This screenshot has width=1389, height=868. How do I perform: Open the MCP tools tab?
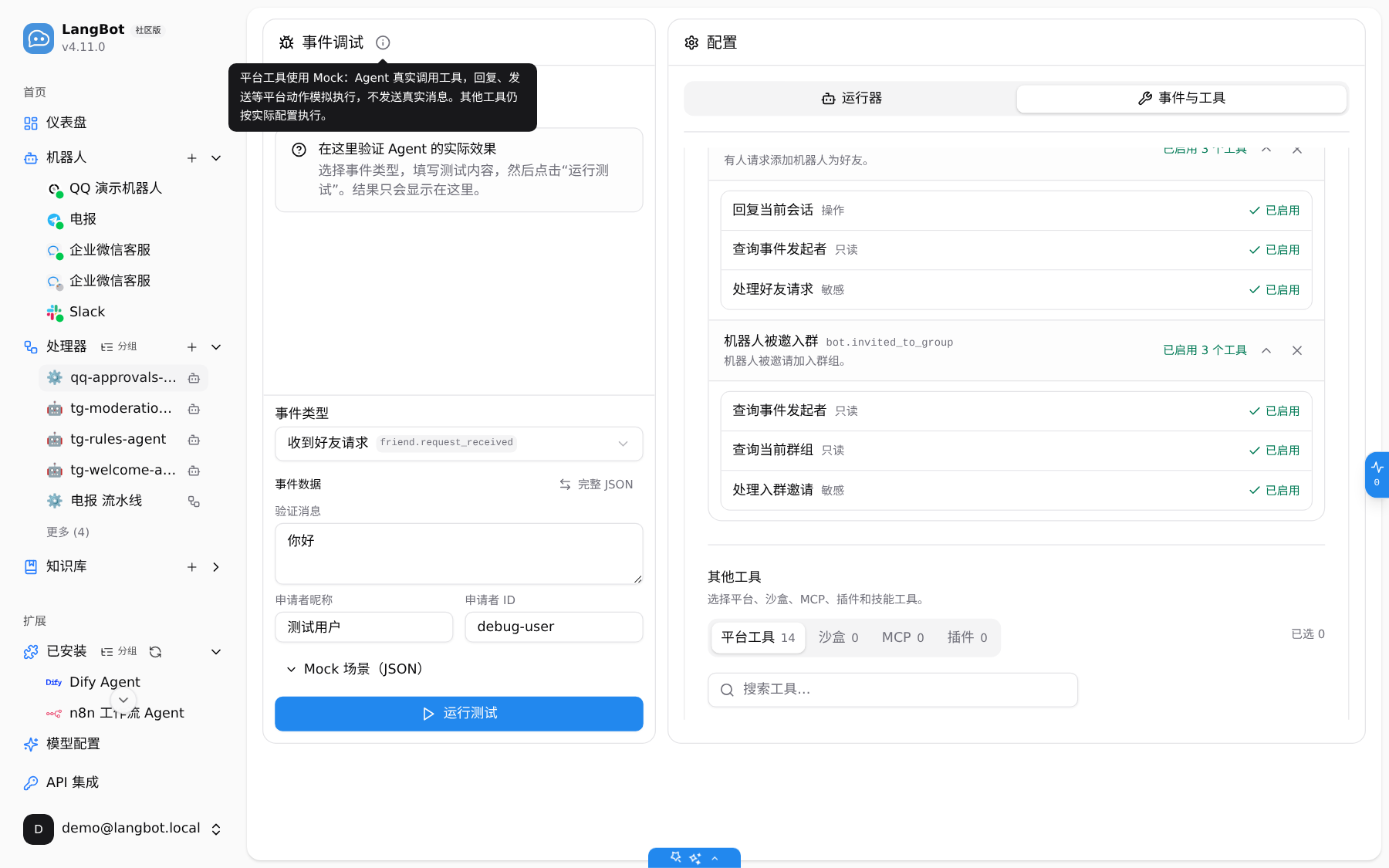pyautogui.click(x=903, y=638)
